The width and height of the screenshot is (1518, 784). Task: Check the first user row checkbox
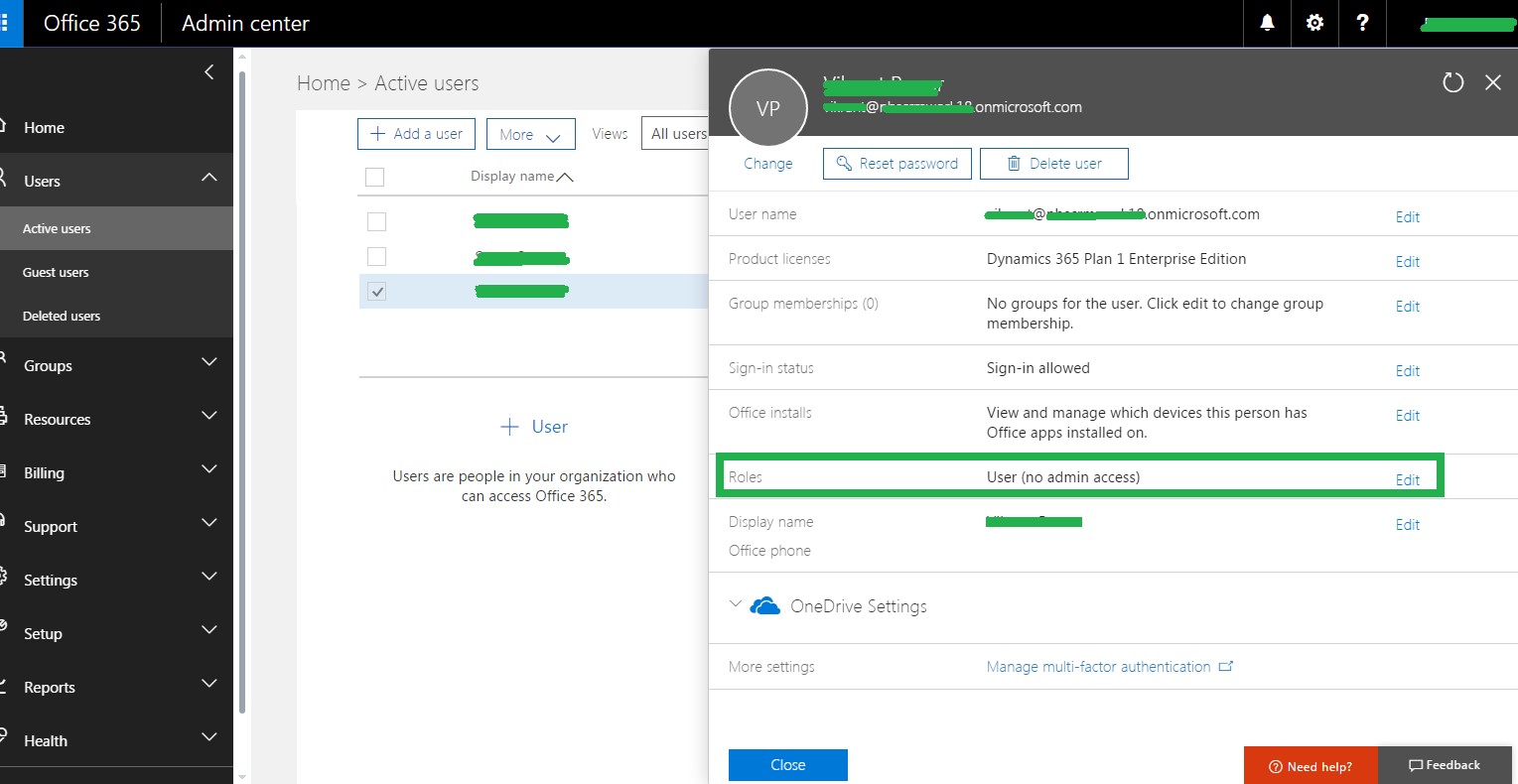pos(376,221)
